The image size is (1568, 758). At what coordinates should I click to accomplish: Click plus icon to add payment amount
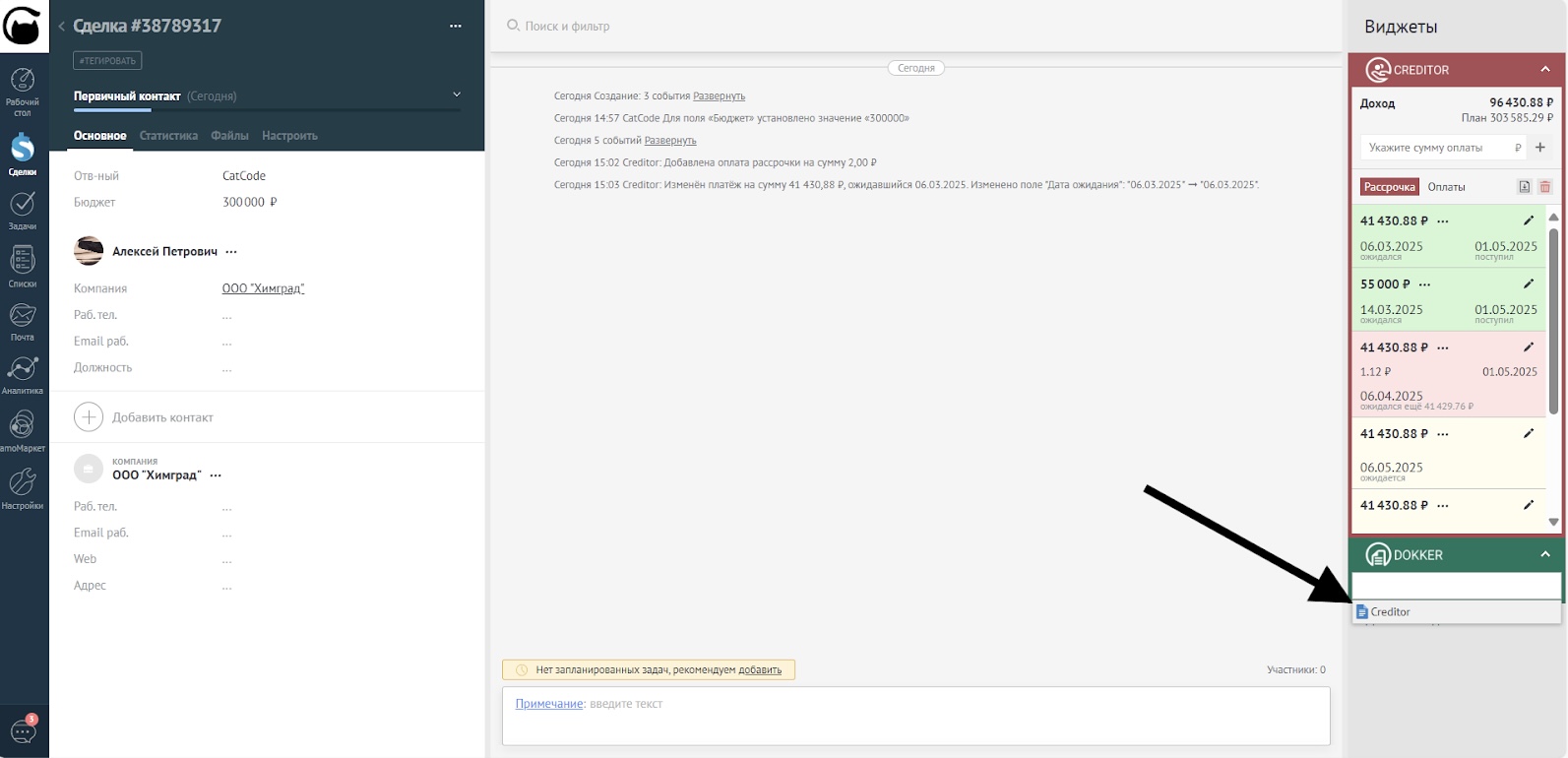[x=1540, y=148]
